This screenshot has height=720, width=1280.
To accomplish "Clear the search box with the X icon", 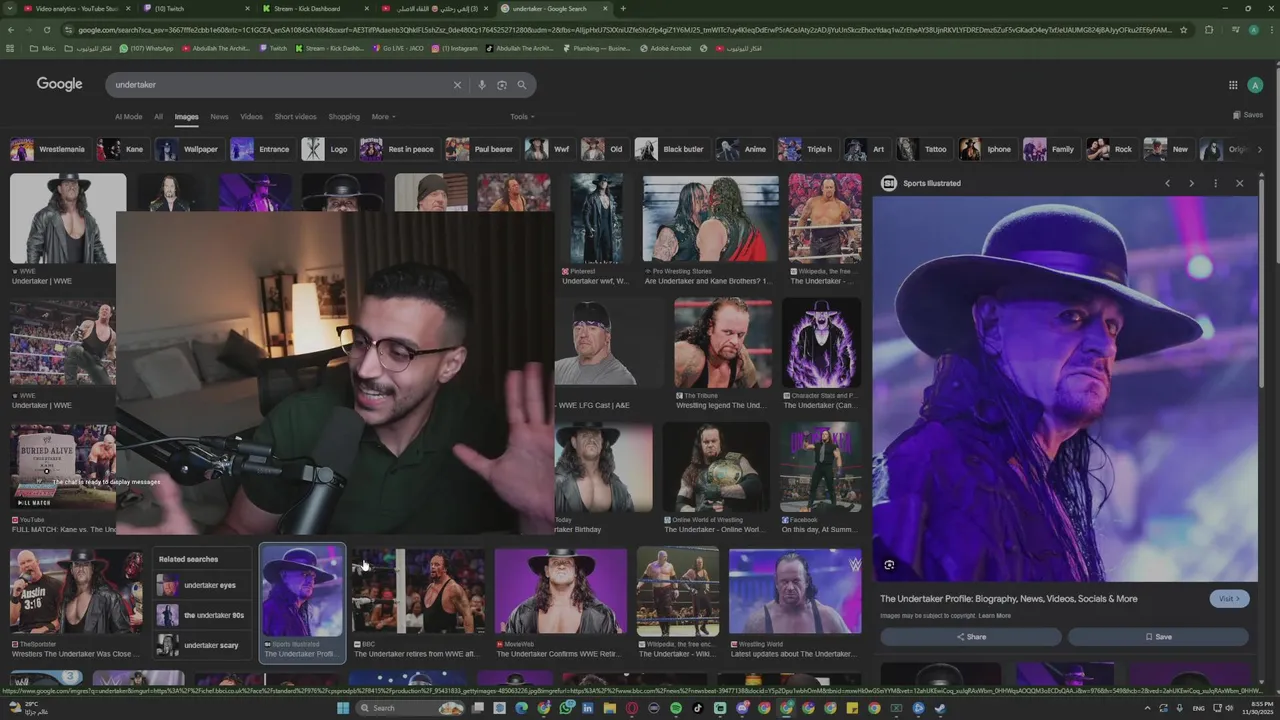I will (458, 85).
